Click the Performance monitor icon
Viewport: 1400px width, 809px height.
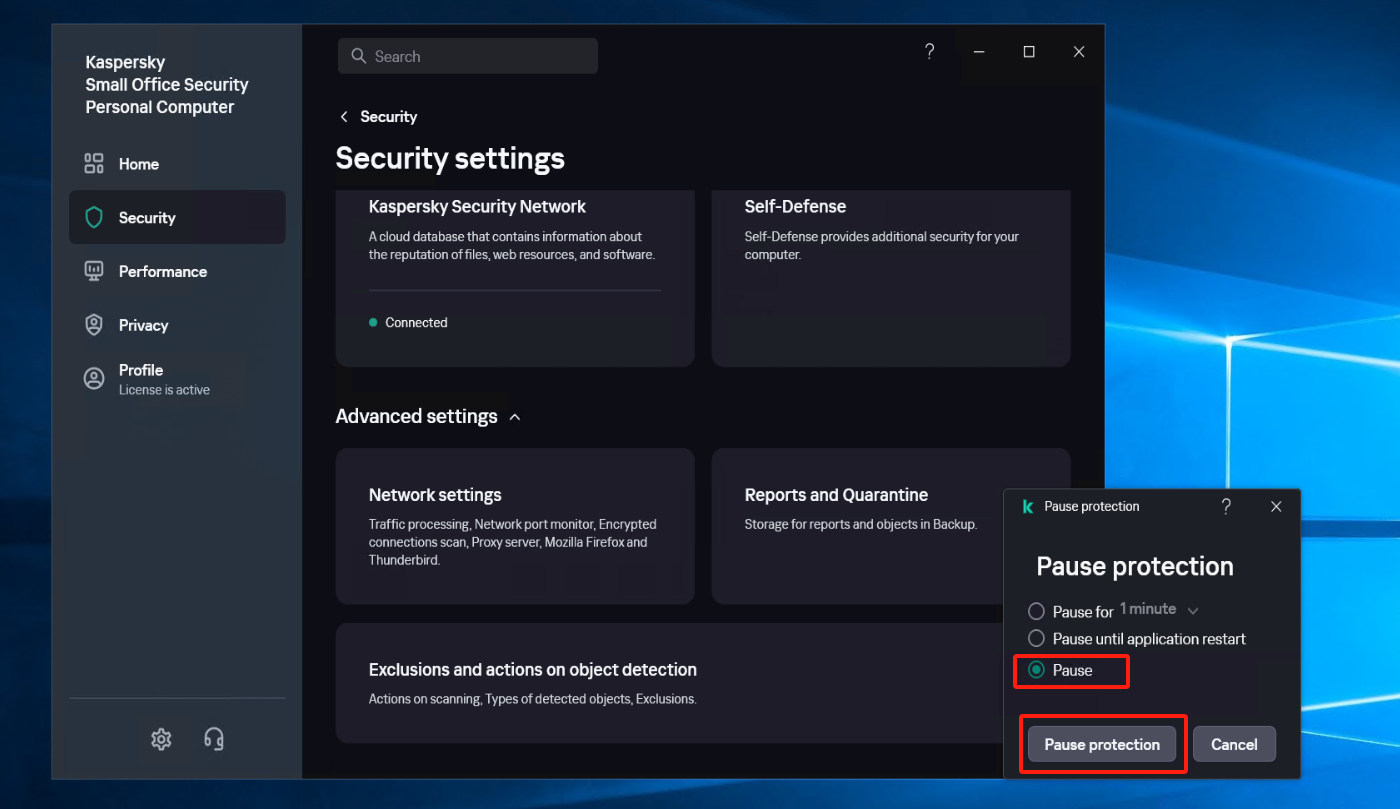click(94, 271)
